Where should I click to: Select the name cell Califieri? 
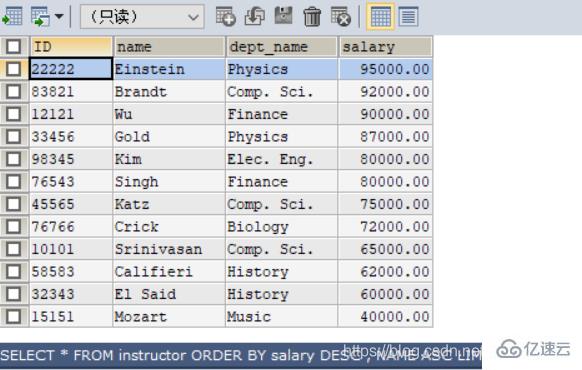click(169, 272)
